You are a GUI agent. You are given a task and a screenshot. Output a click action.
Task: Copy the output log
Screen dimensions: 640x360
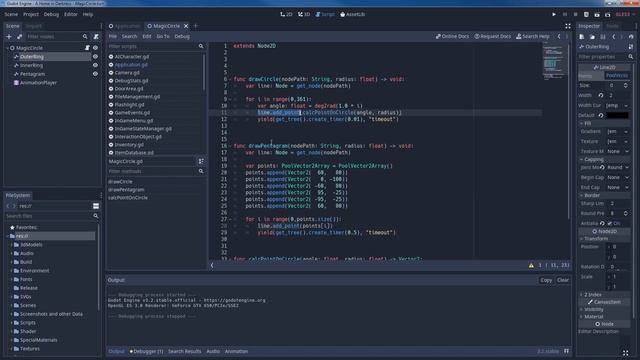click(546, 280)
